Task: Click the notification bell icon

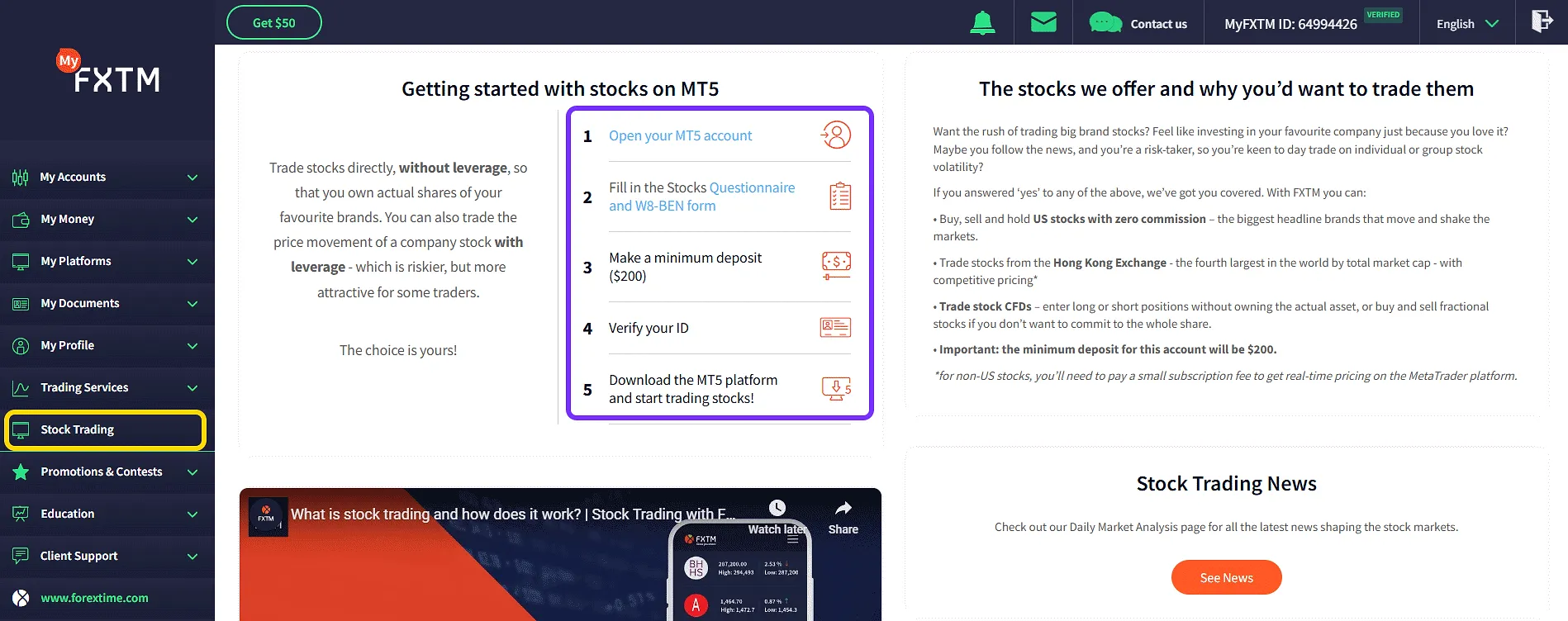Action: (x=982, y=23)
